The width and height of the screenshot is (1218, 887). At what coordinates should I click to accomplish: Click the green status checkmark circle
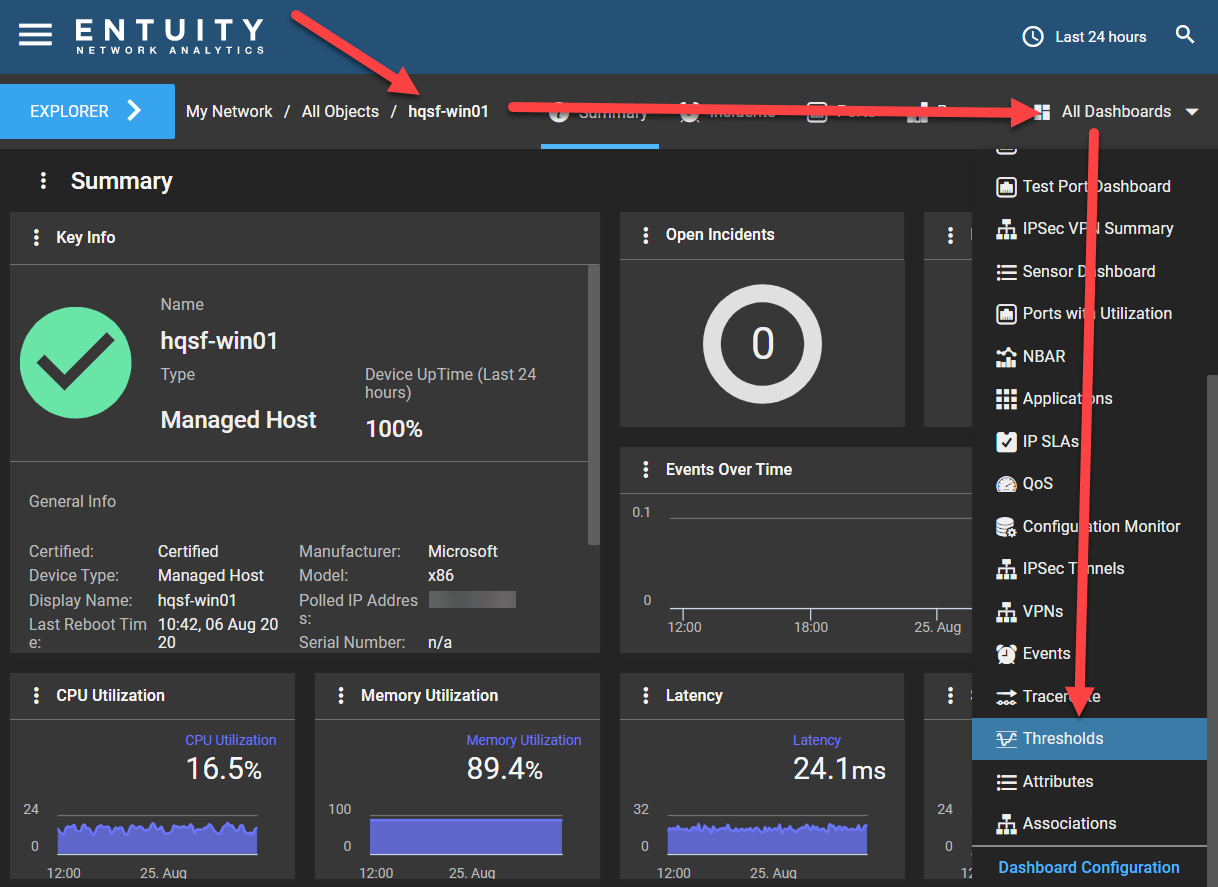76,362
